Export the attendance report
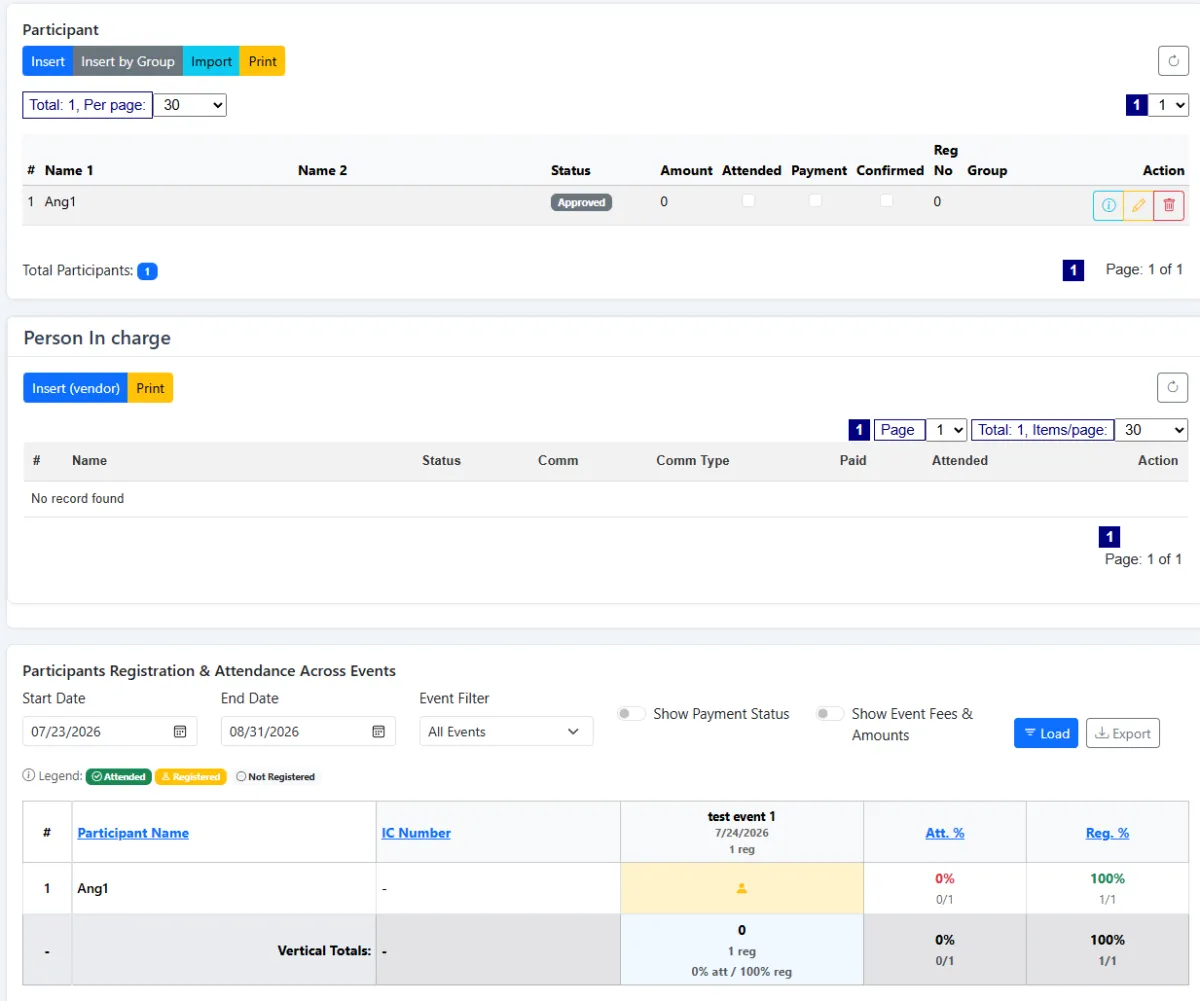This screenshot has height=1001, width=1200. coord(1123,733)
